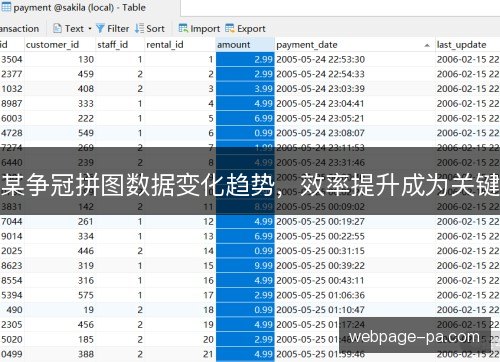Click payment date 2005-05-25 00:19:27
Viewport: 500px width, 362px height.
pyautogui.click(x=355, y=221)
